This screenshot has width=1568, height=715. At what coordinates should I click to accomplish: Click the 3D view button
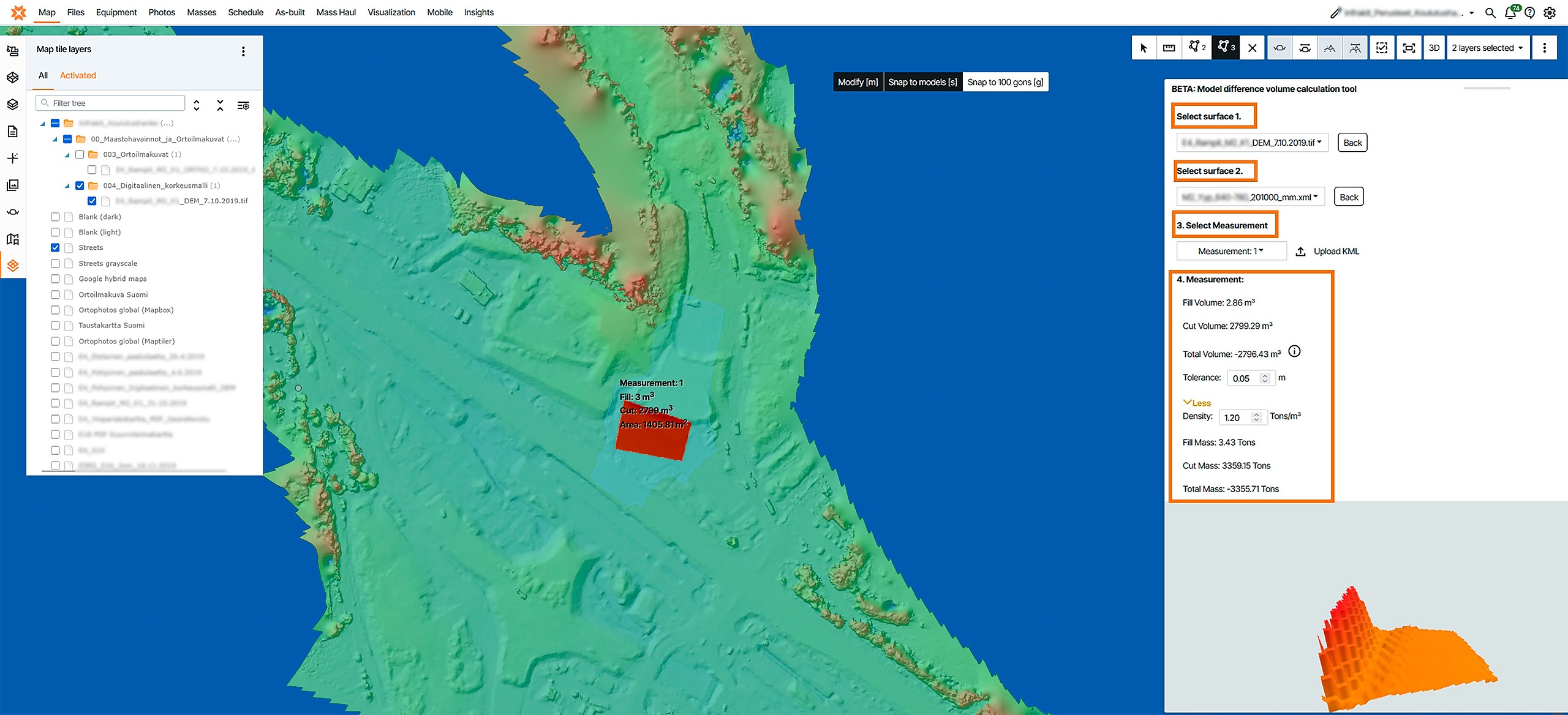coord(1433,48)
